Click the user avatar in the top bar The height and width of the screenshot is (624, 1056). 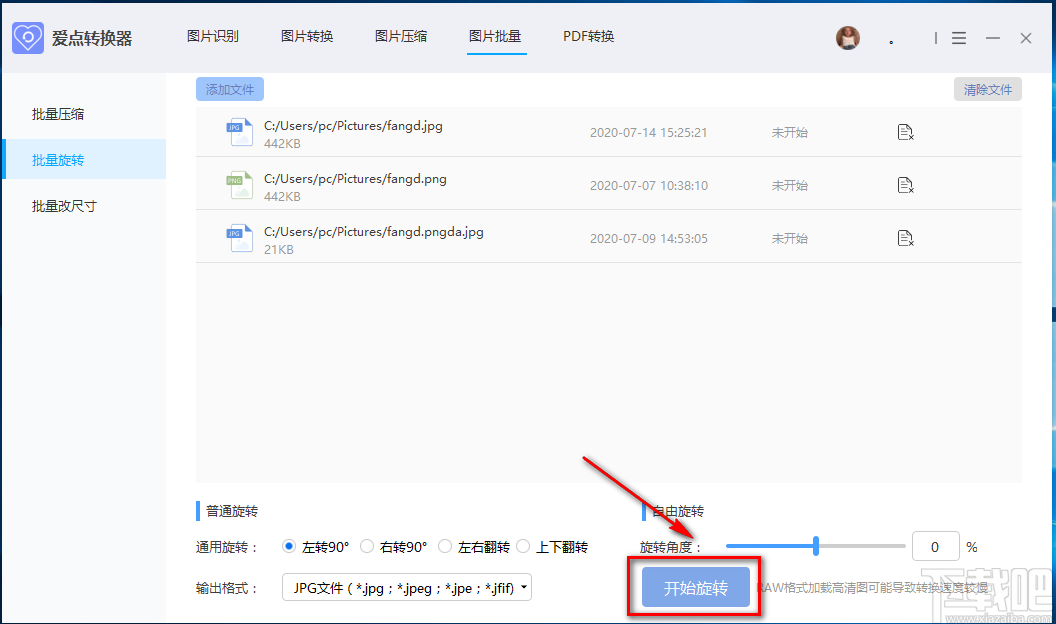tap(847, 37)
